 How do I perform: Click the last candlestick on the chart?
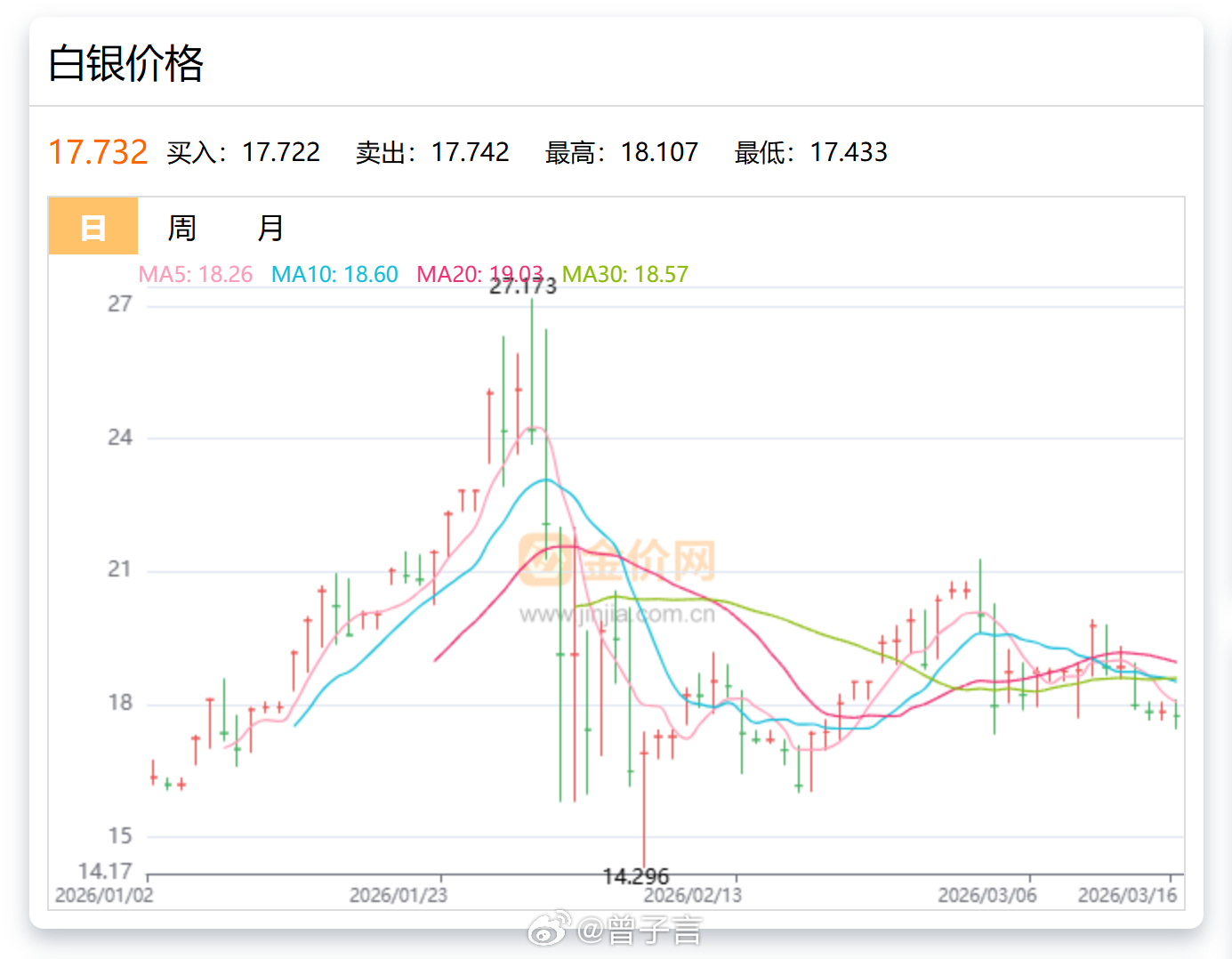(x=1176, y=714)
